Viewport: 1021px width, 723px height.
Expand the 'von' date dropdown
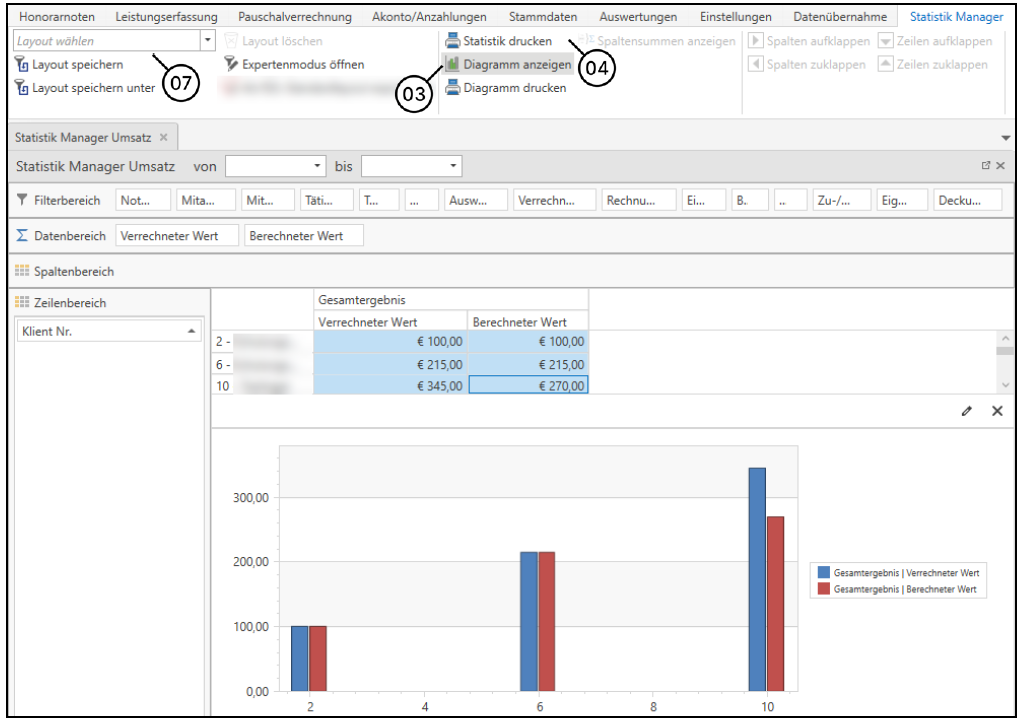coord(318,166)
